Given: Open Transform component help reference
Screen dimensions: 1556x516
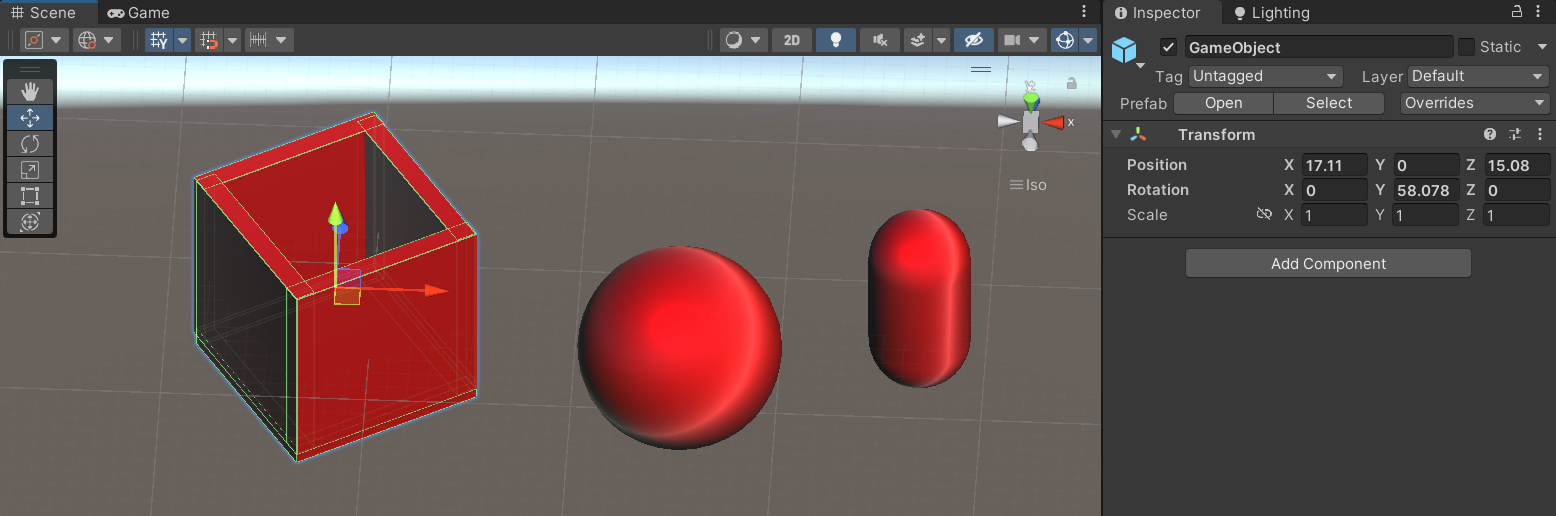Looking at the screenshot, I should [x=1490, y=135].
